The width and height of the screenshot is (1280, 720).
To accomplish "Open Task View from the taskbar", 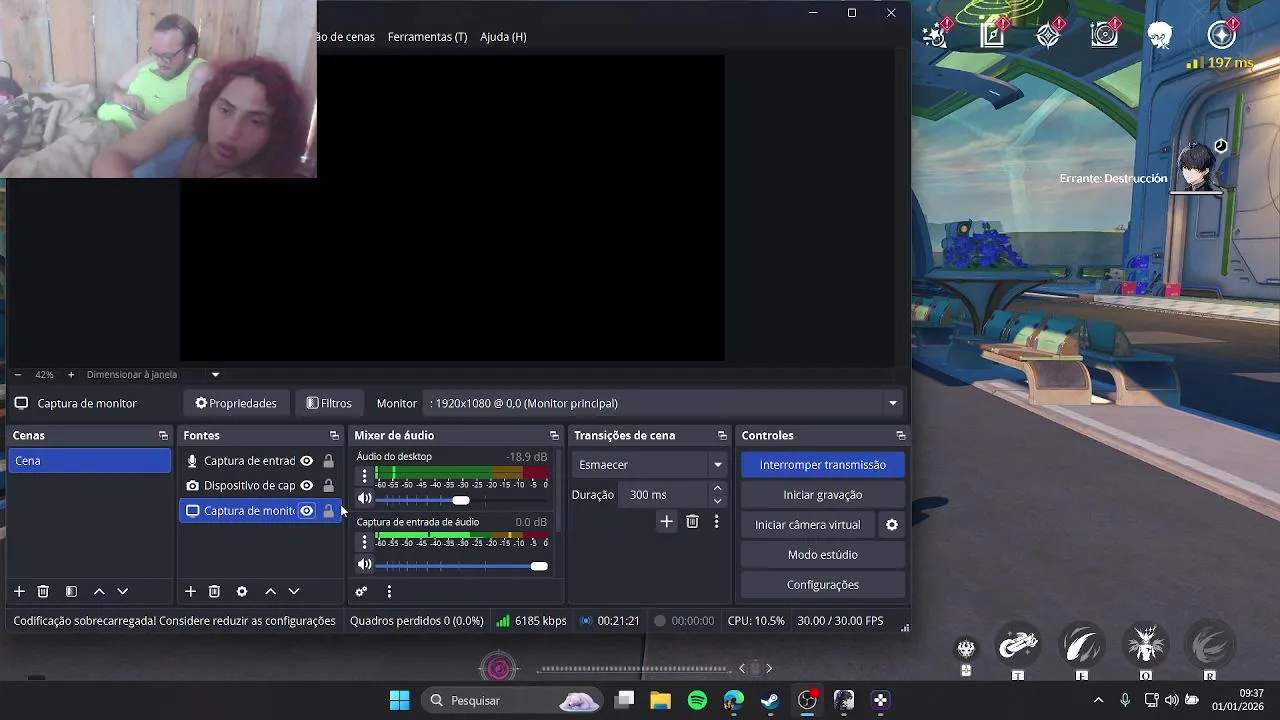I will pyautogui.click(x=625, y=701).
